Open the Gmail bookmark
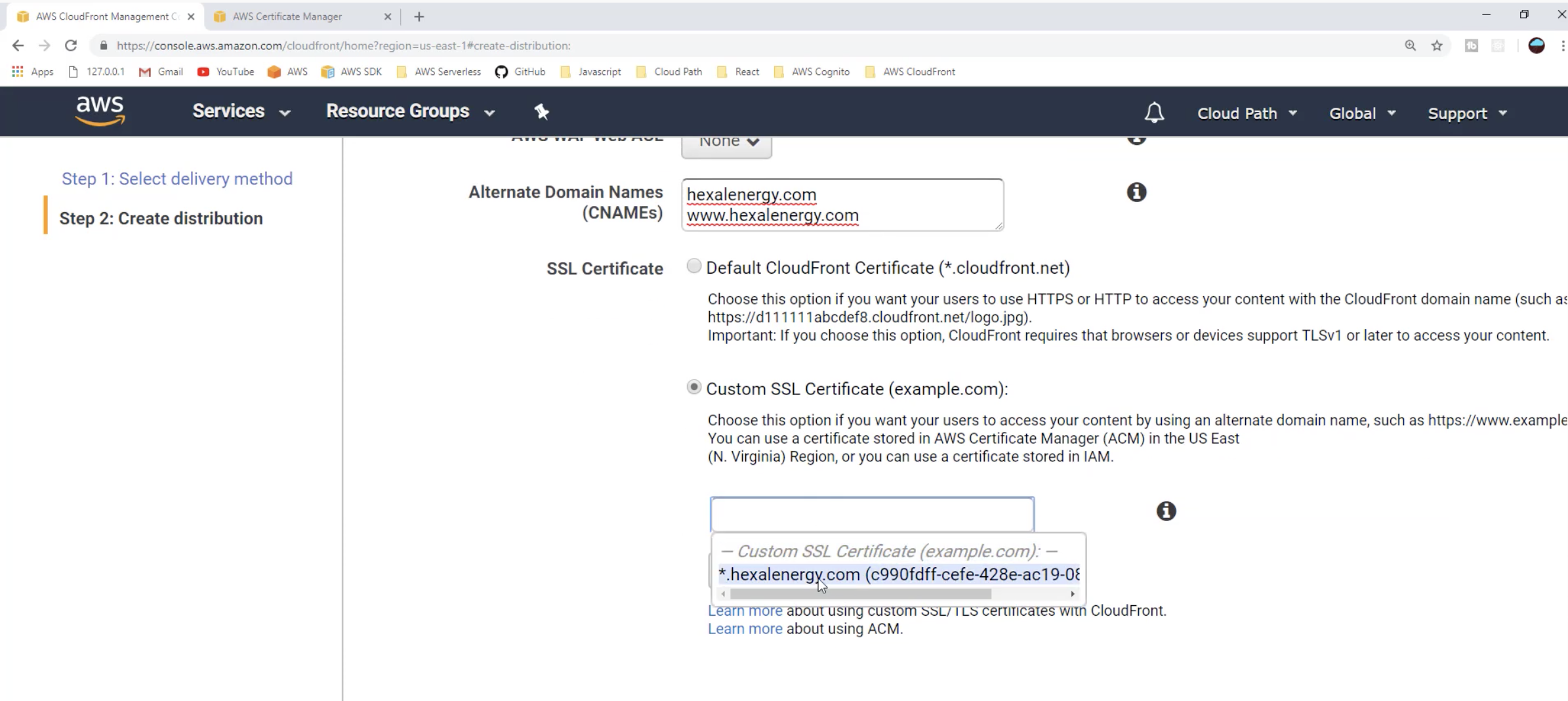Screen dimensions: 1568x701 click(161, 72)
